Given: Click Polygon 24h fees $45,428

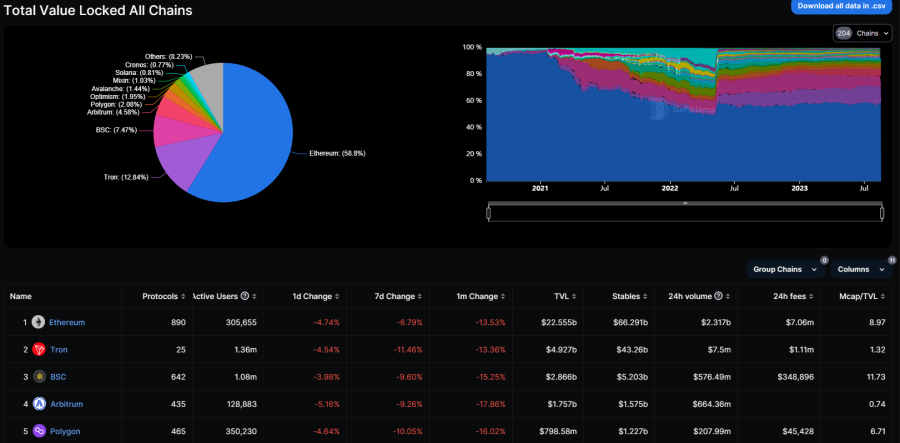Looking at the screenshot, I should coord(798,432).
